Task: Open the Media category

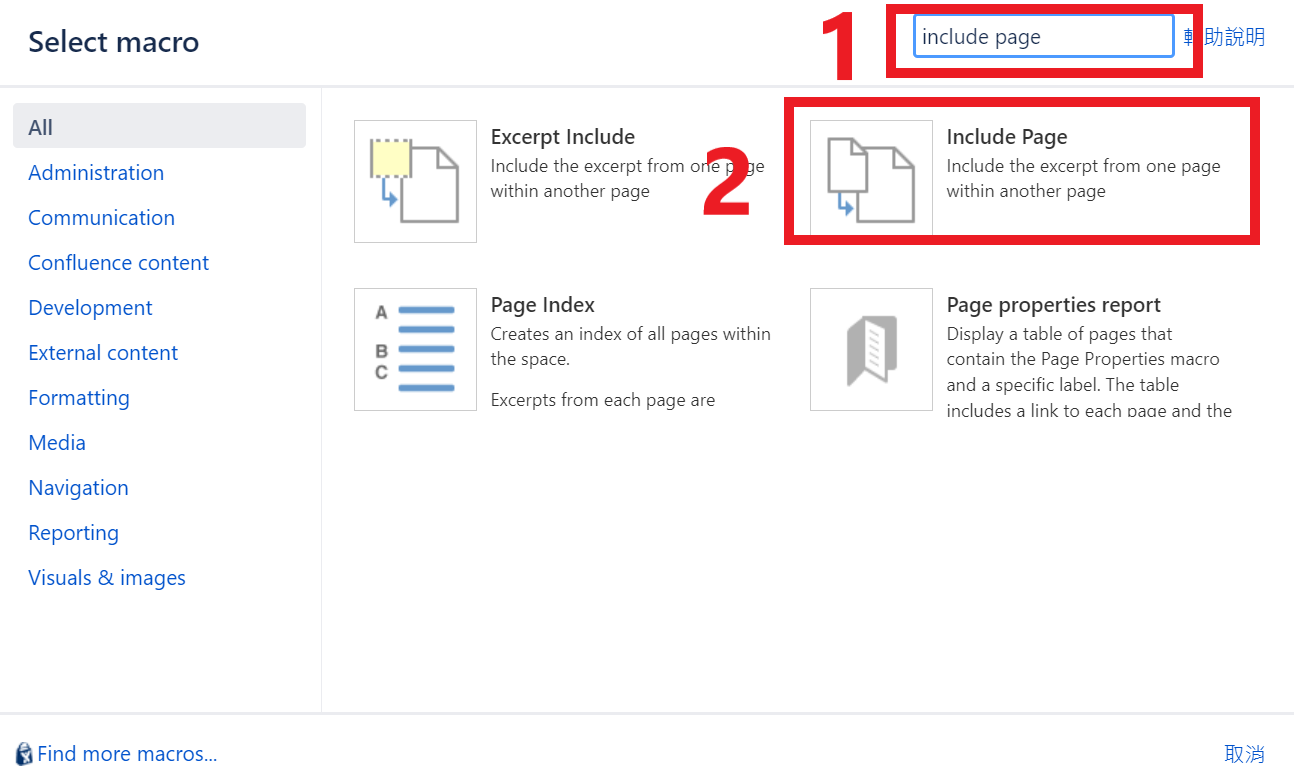Action: [x=57, y=442]
